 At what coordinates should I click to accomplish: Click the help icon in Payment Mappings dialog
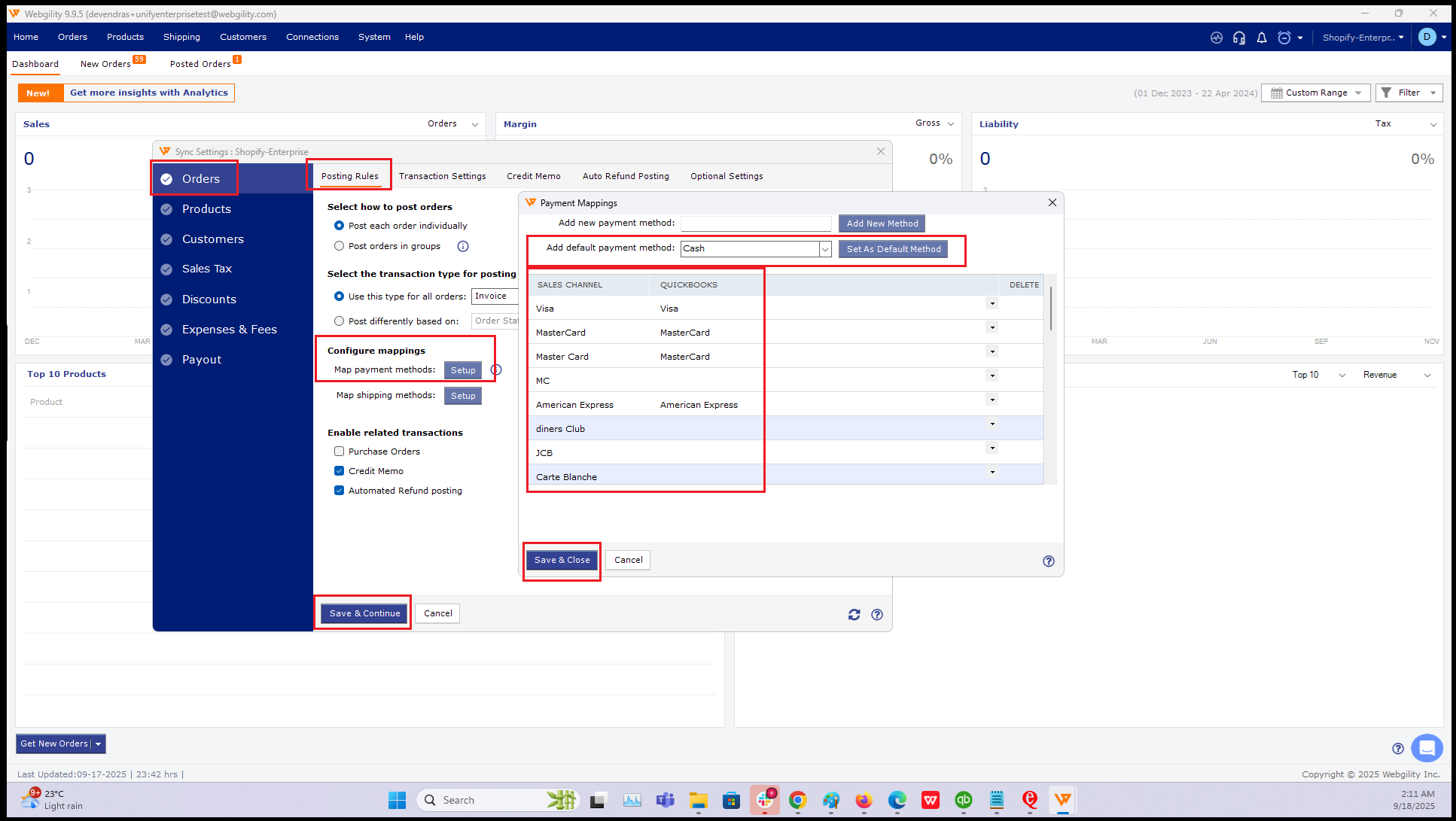tap(1049, 561)
